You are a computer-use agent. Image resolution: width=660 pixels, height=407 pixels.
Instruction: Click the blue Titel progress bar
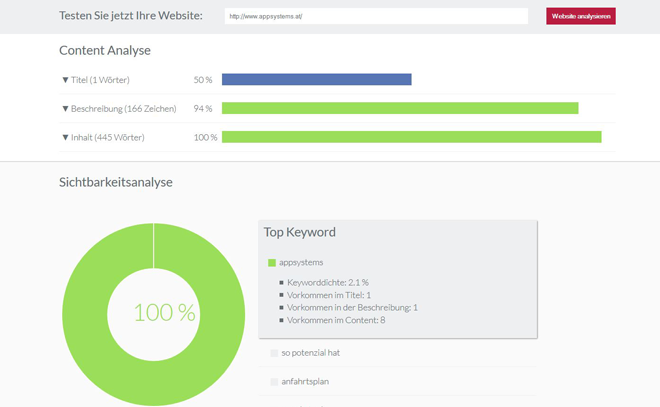[x=316, y=80]
